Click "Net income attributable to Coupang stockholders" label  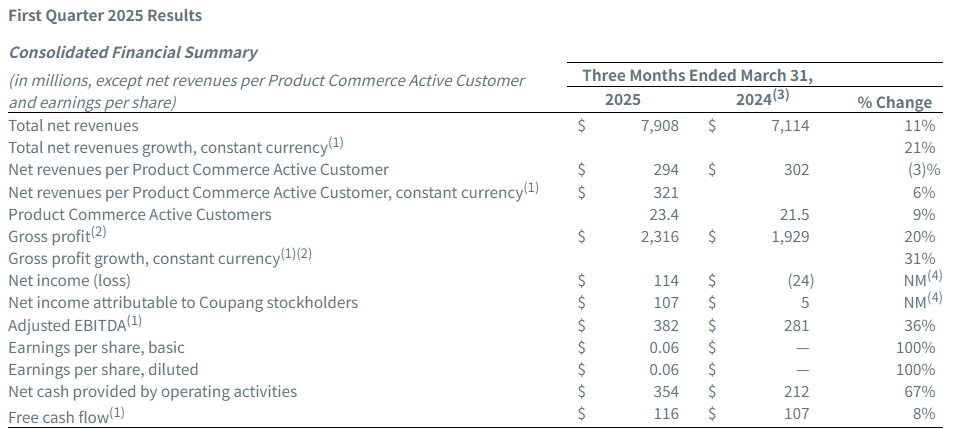[183, 303]
